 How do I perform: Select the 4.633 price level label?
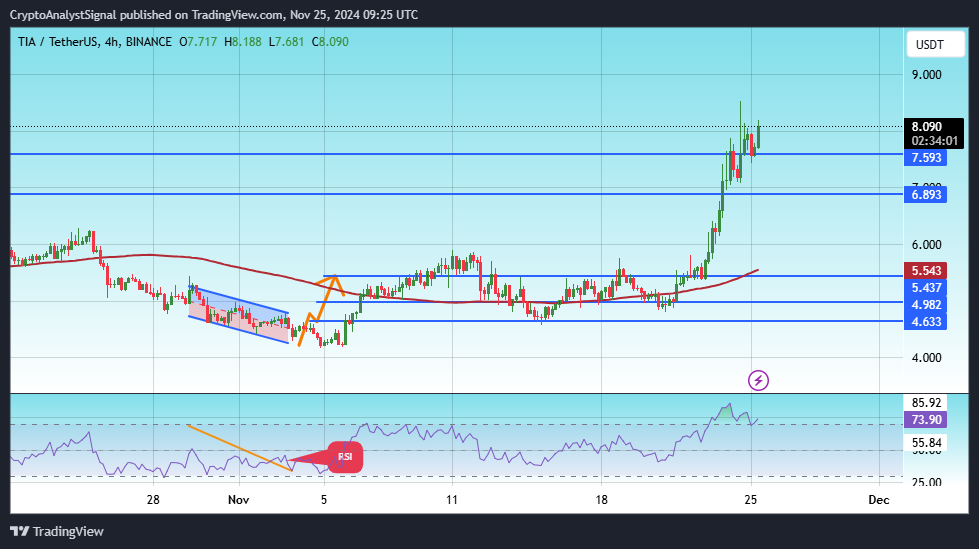coord(925,321)
